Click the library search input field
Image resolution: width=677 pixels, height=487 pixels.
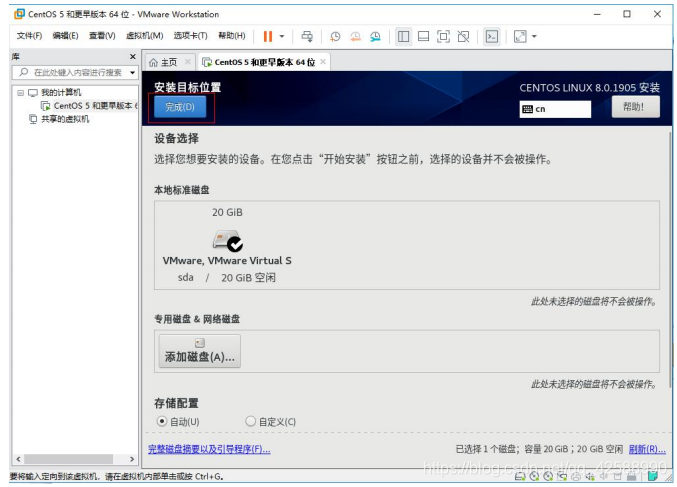pyautogui.click(x=73, y=72)
